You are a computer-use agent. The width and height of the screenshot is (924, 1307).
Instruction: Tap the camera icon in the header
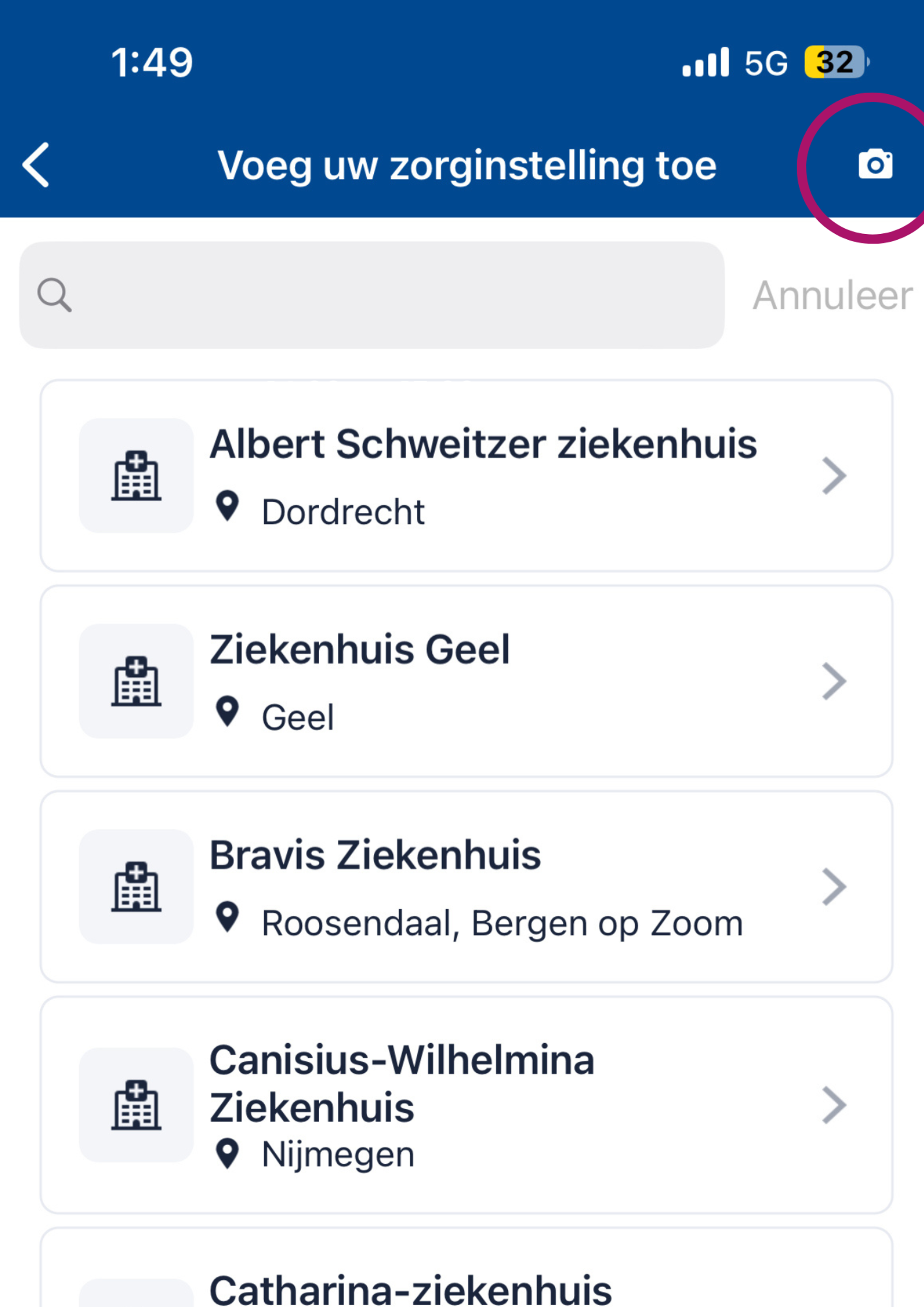point(875,164)
